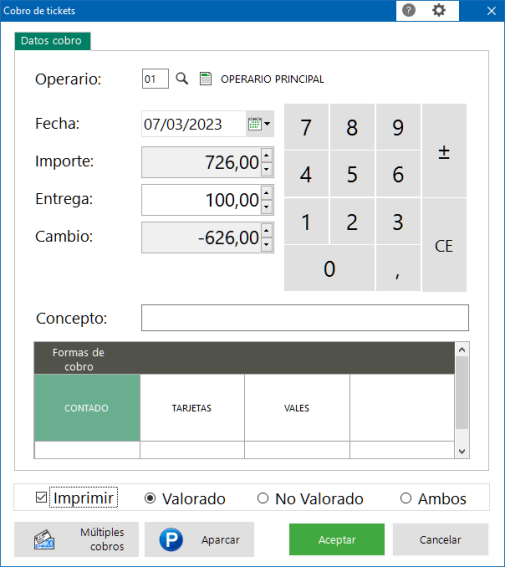
Task: Open the Fecha calendar dropdown
Action: pyautogui.click(x=260, y=124)
